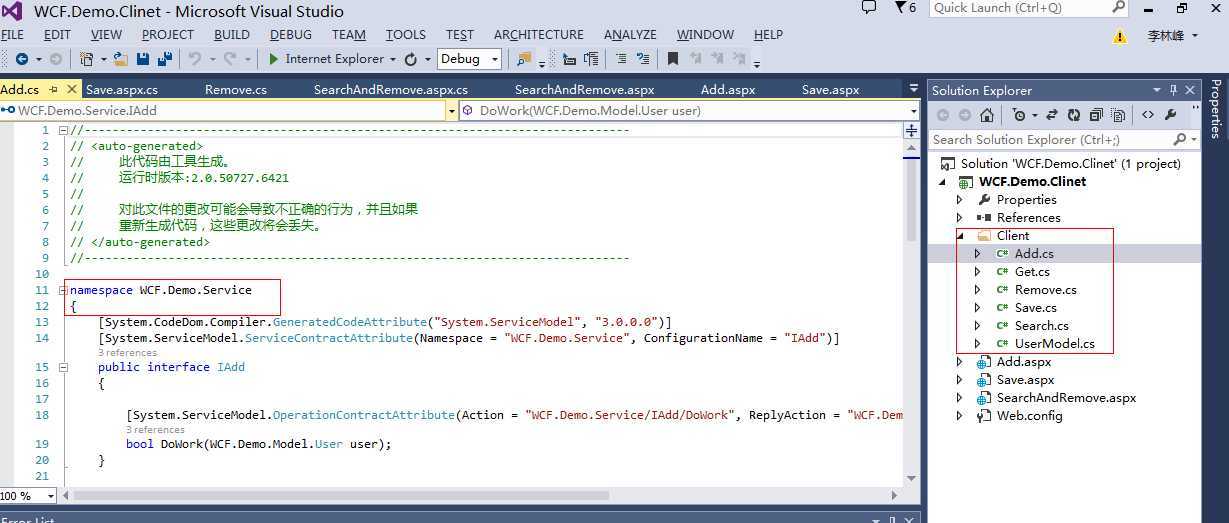
Task: Collapse the Client folder
Action: point(960,236)
